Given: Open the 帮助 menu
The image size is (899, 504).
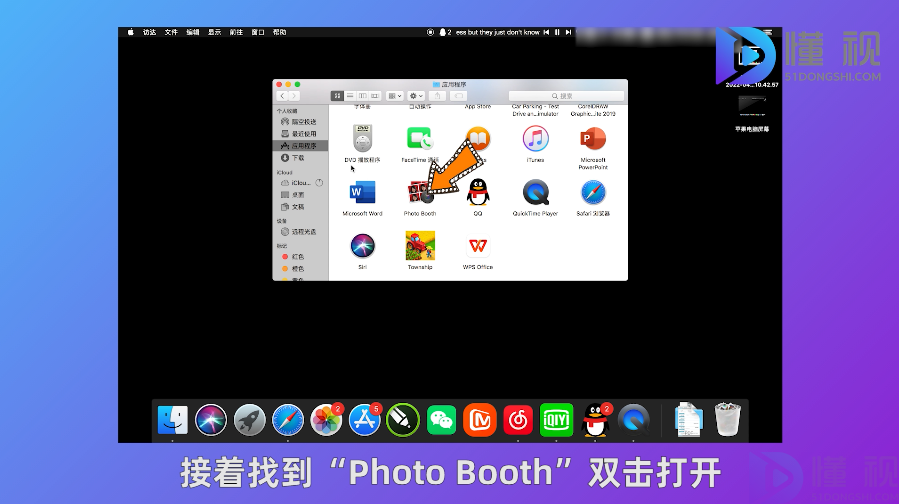Looking at the screenshot, I should point(279,32).
